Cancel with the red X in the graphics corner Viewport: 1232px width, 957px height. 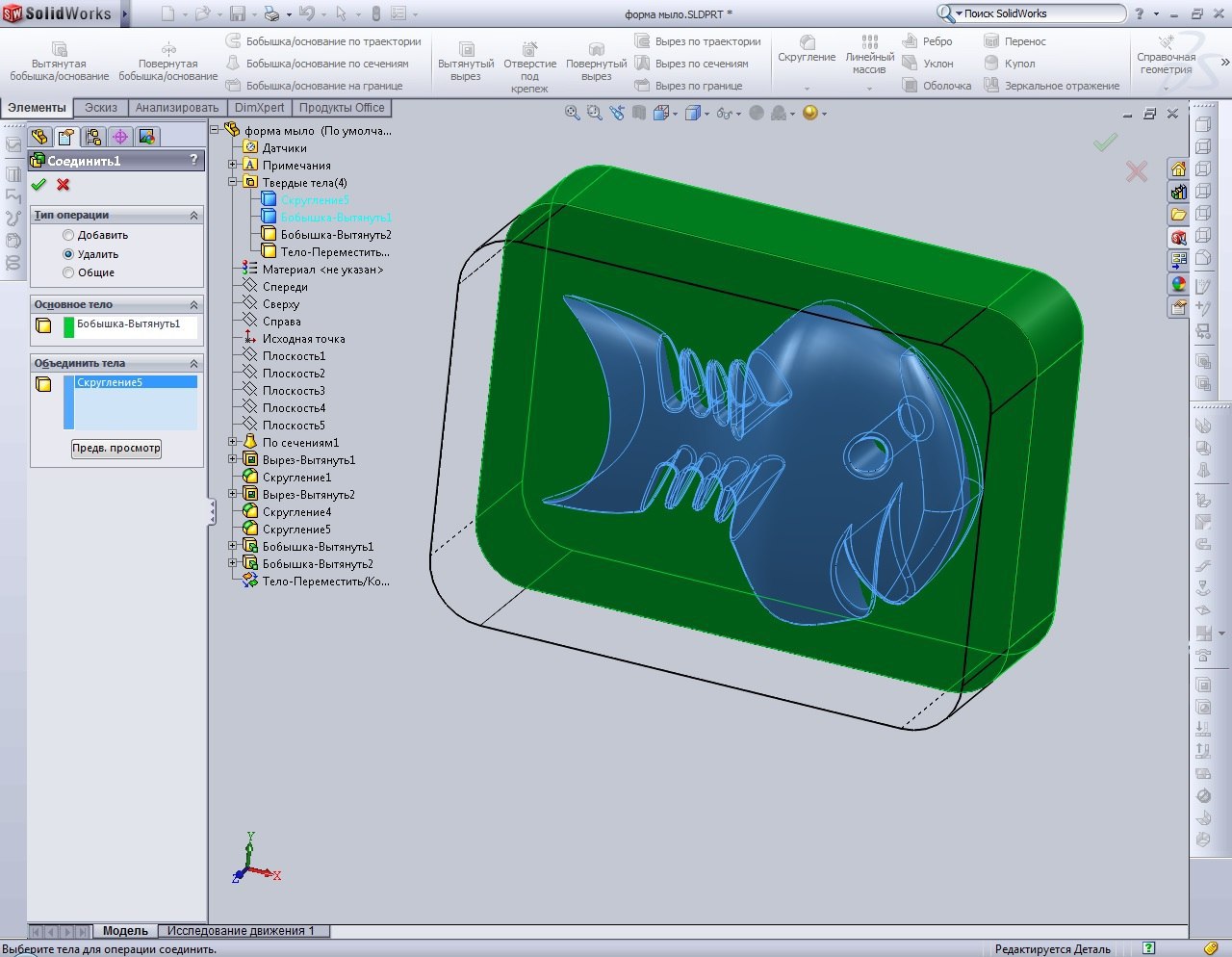coord(1137,171)
